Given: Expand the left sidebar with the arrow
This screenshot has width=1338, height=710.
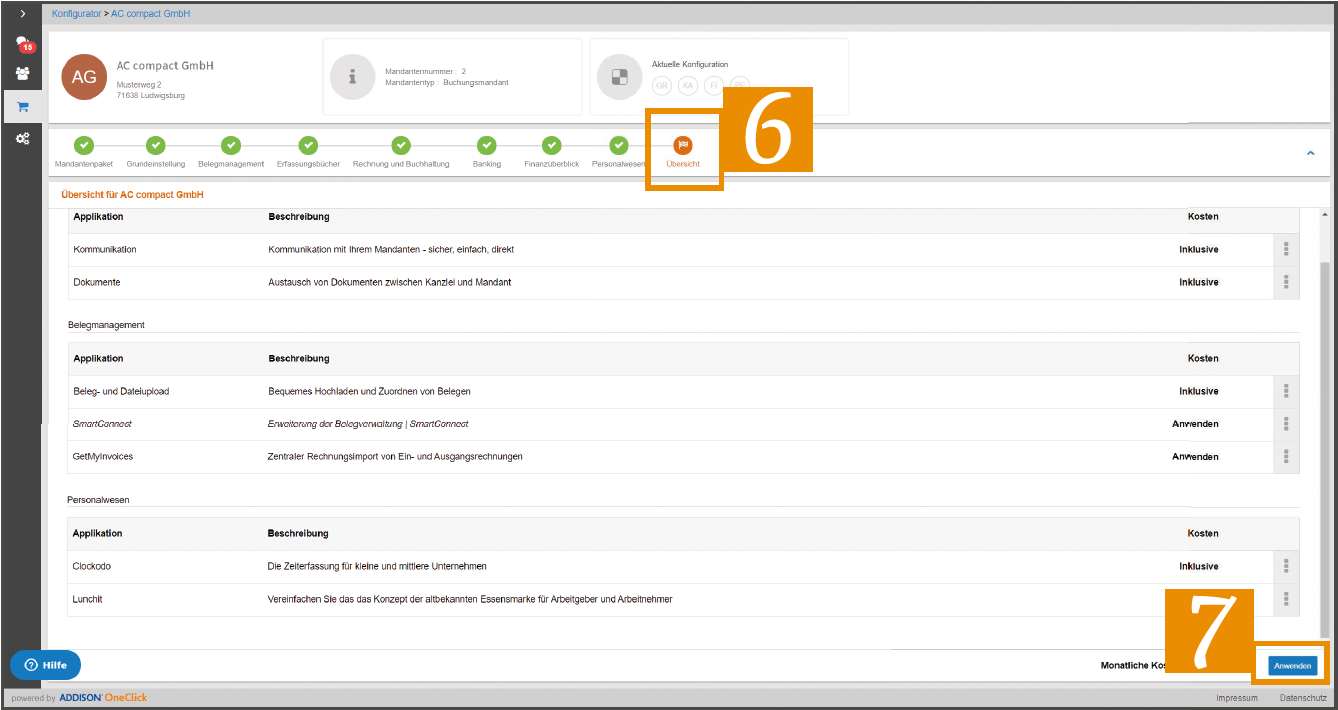Looking at the screenshot, I should click(22, 14).
